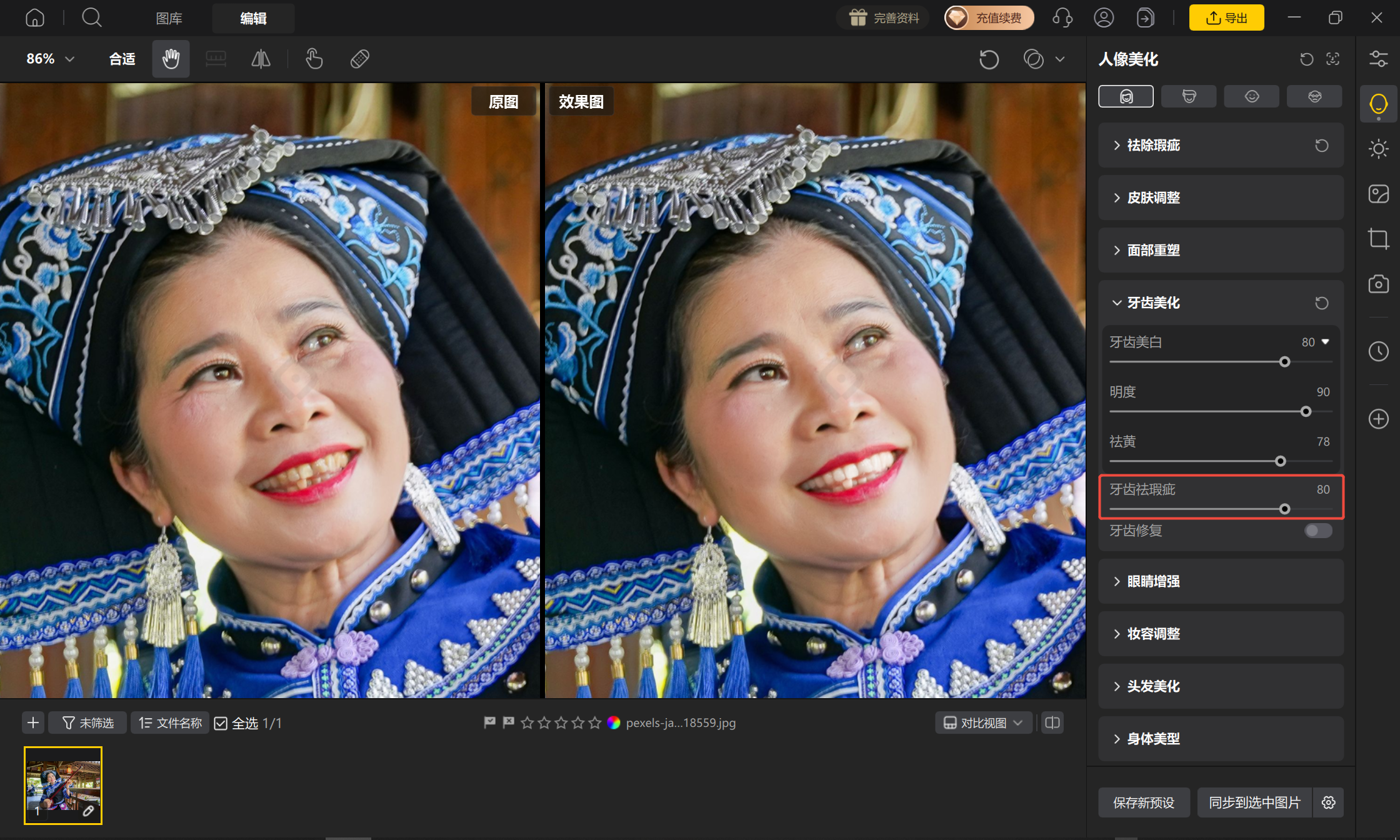1400x840 pixels.
Task: Check the 全选 checkbox
Action: pyautogui.click(x=221, y=723)
